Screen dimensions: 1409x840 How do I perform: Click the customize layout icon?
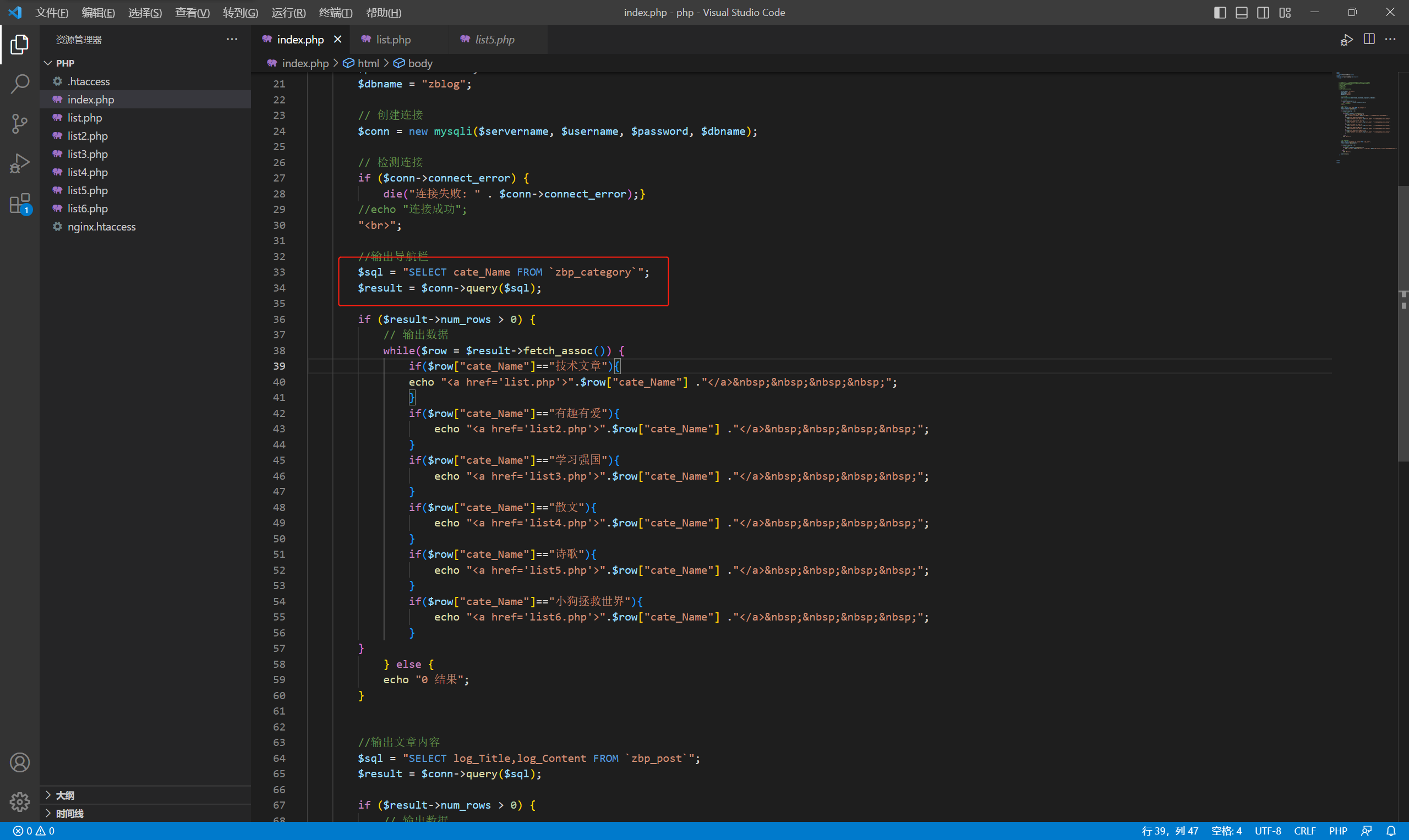[1285, 13]
